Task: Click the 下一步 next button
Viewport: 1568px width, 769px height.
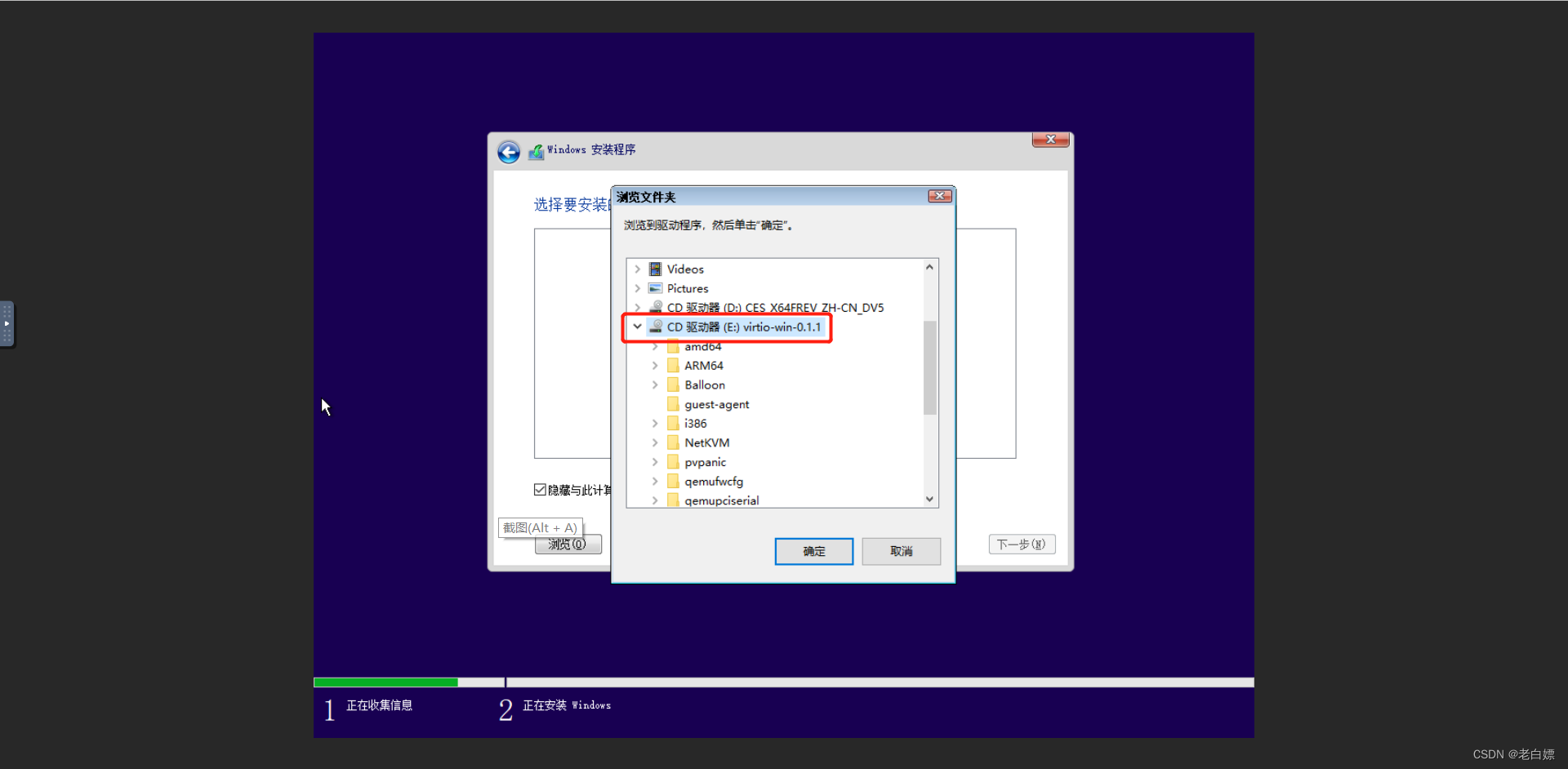Action: (x=1022, y=545)
